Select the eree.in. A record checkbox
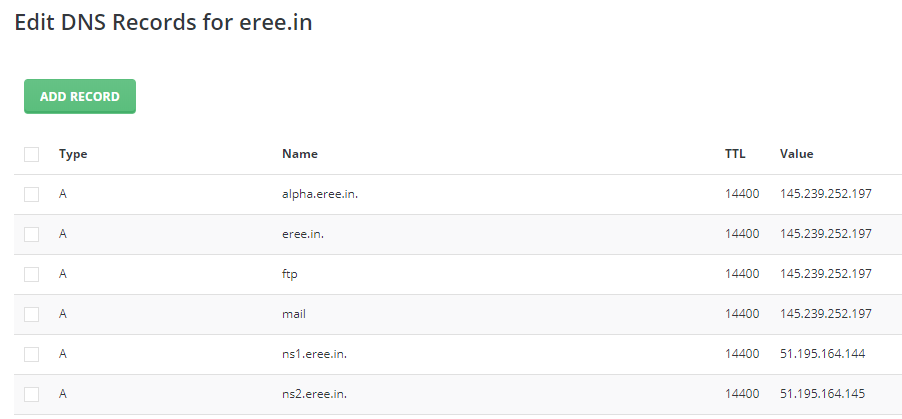The height and width of the screenshot is (419, 902). [x=32, y=234]
